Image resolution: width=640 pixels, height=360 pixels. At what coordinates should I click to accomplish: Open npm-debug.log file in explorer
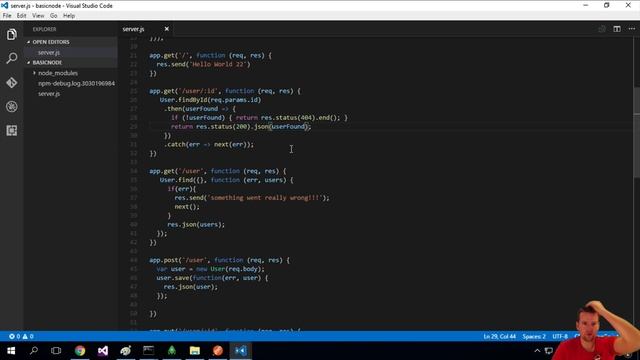click(x=76, y=83)
